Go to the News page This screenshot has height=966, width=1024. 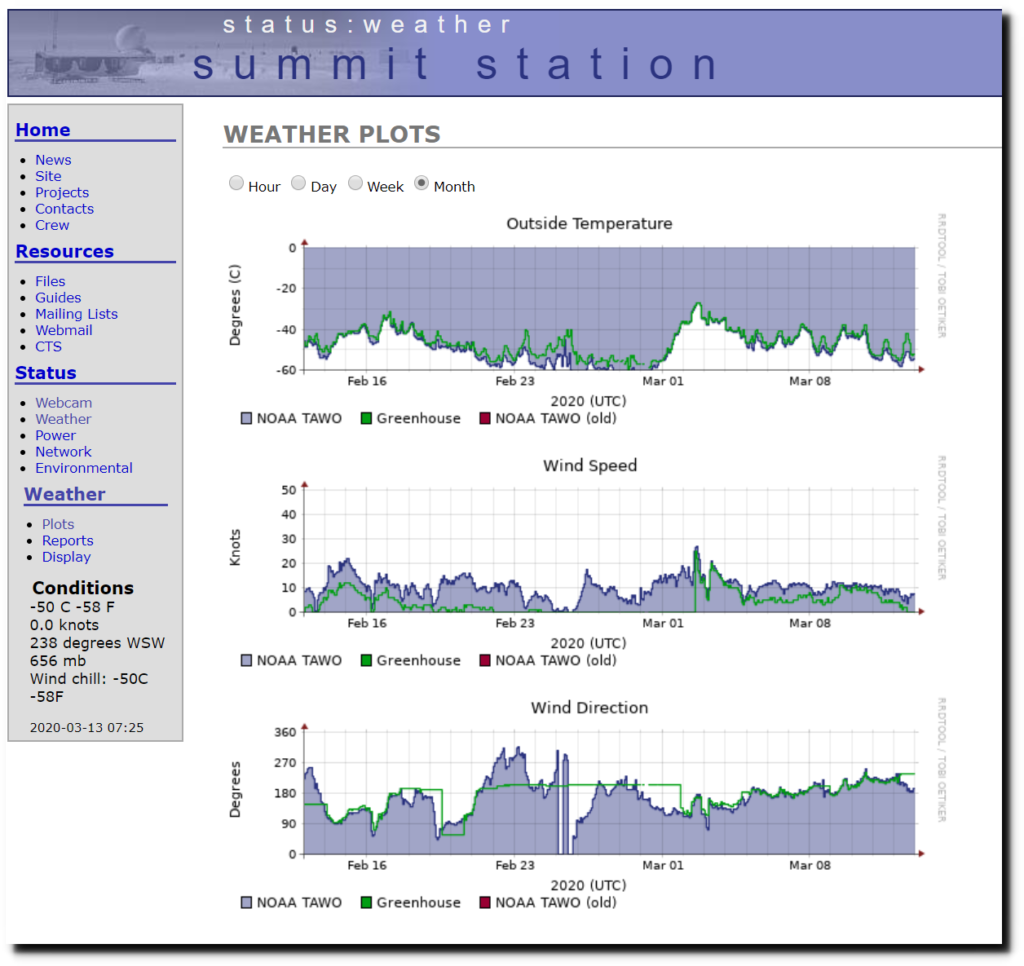click(x=53, y=160)
